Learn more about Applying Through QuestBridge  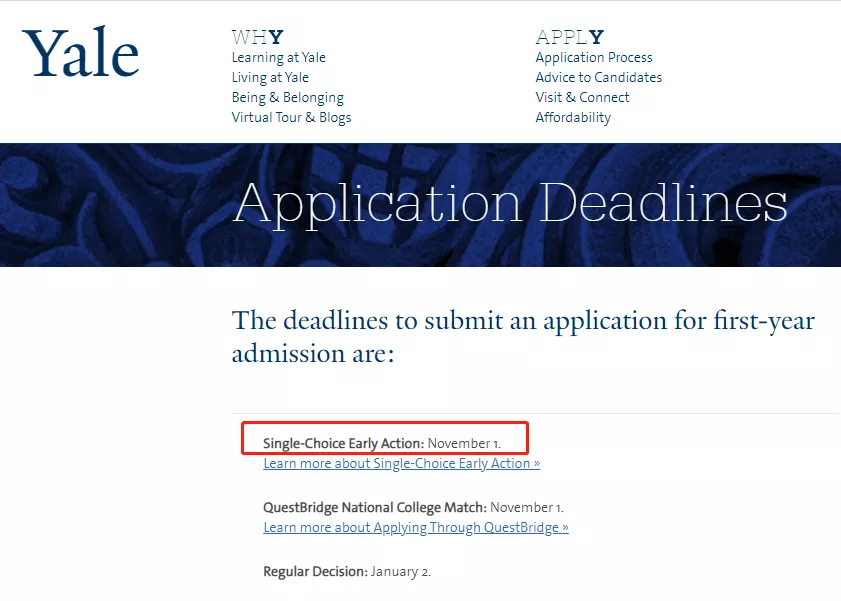416,528
